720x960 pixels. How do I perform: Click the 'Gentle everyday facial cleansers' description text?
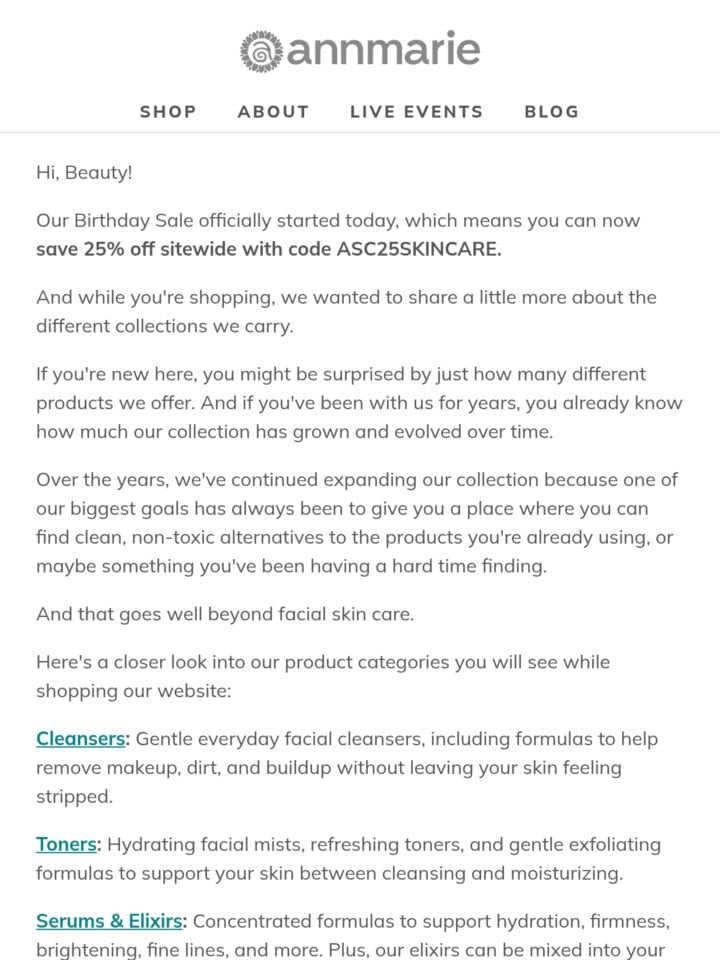(347, 768)
